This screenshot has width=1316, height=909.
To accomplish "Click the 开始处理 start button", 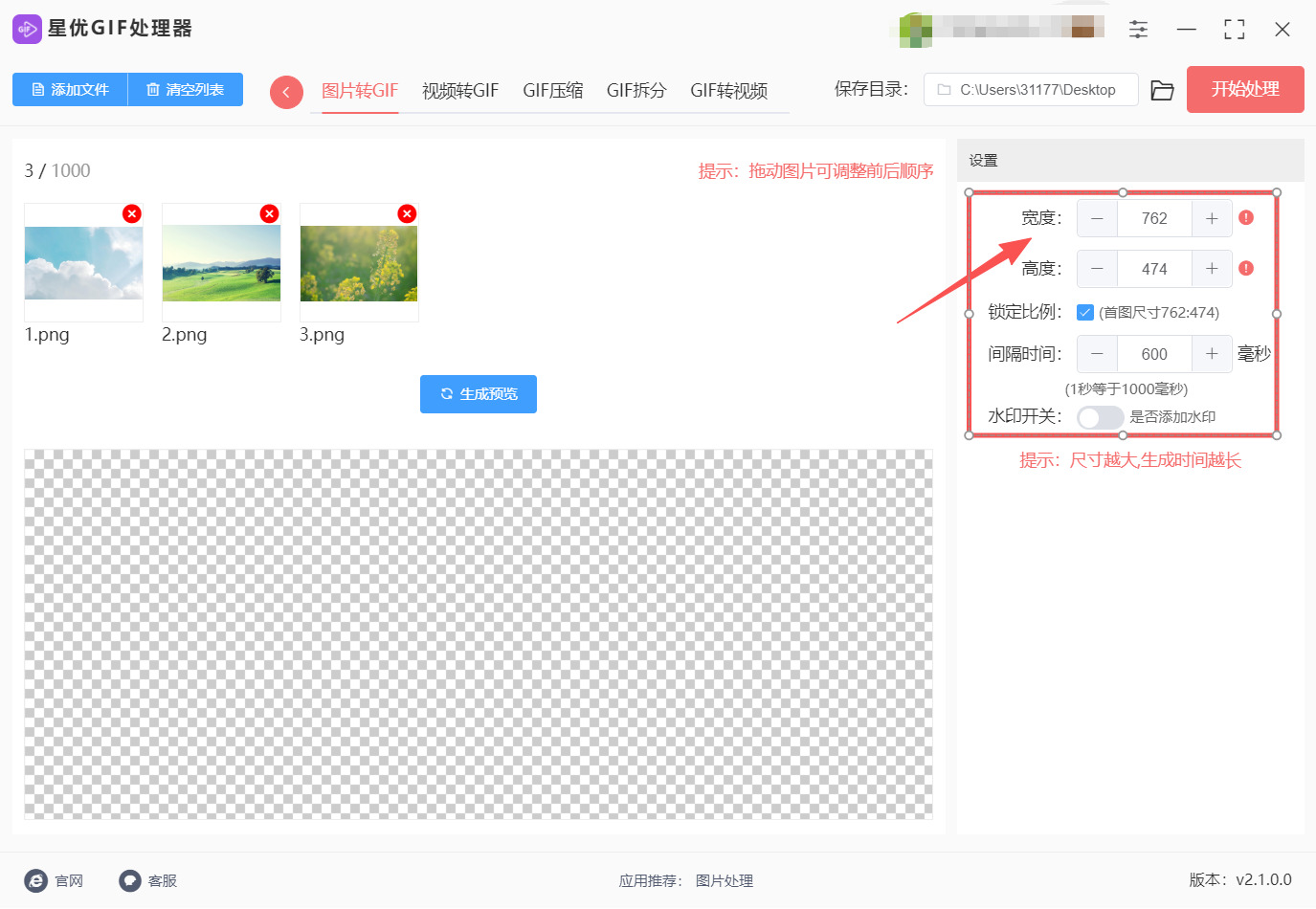I will pos(1245,89).
